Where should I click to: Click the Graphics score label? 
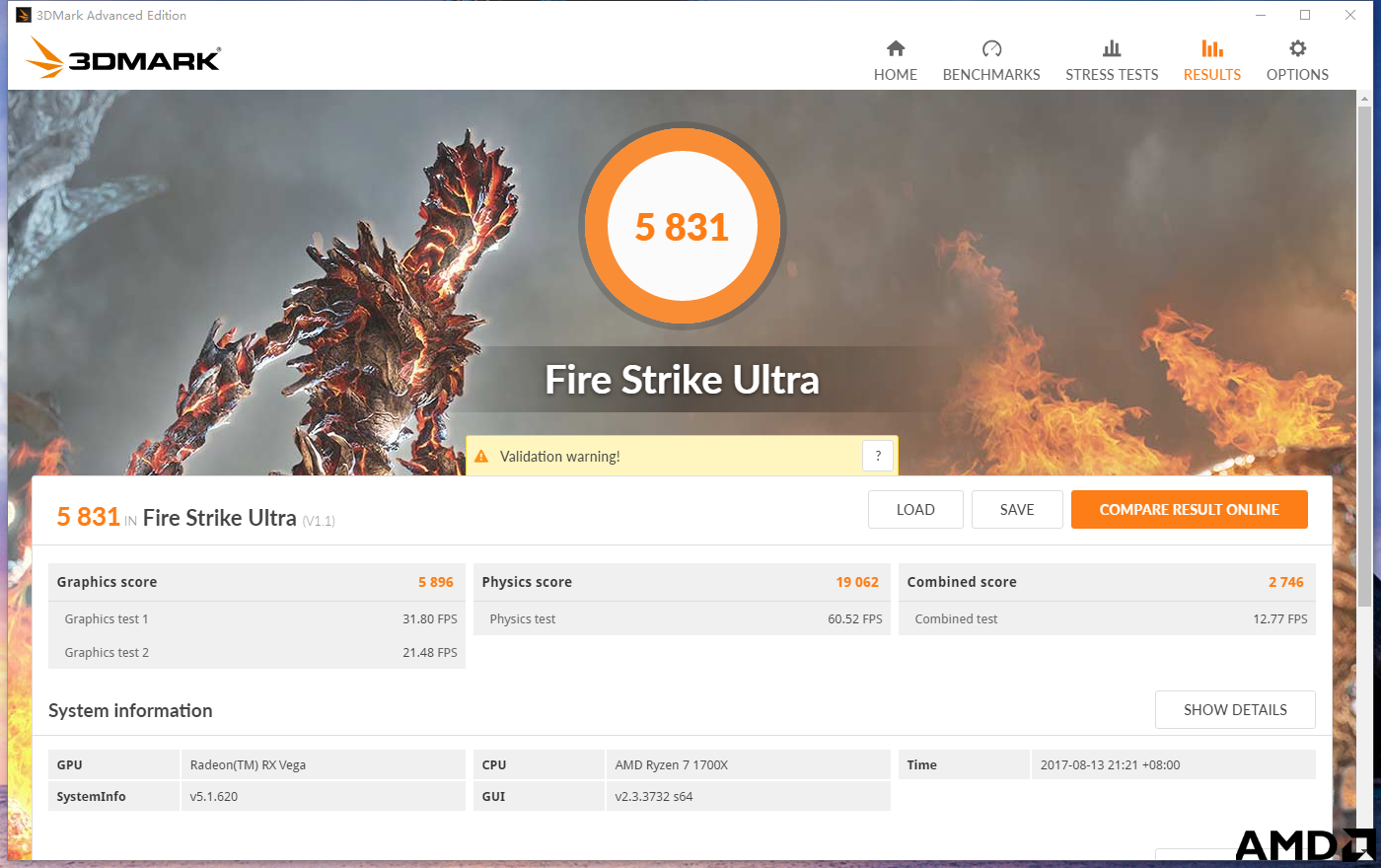(x=107, y=582)
